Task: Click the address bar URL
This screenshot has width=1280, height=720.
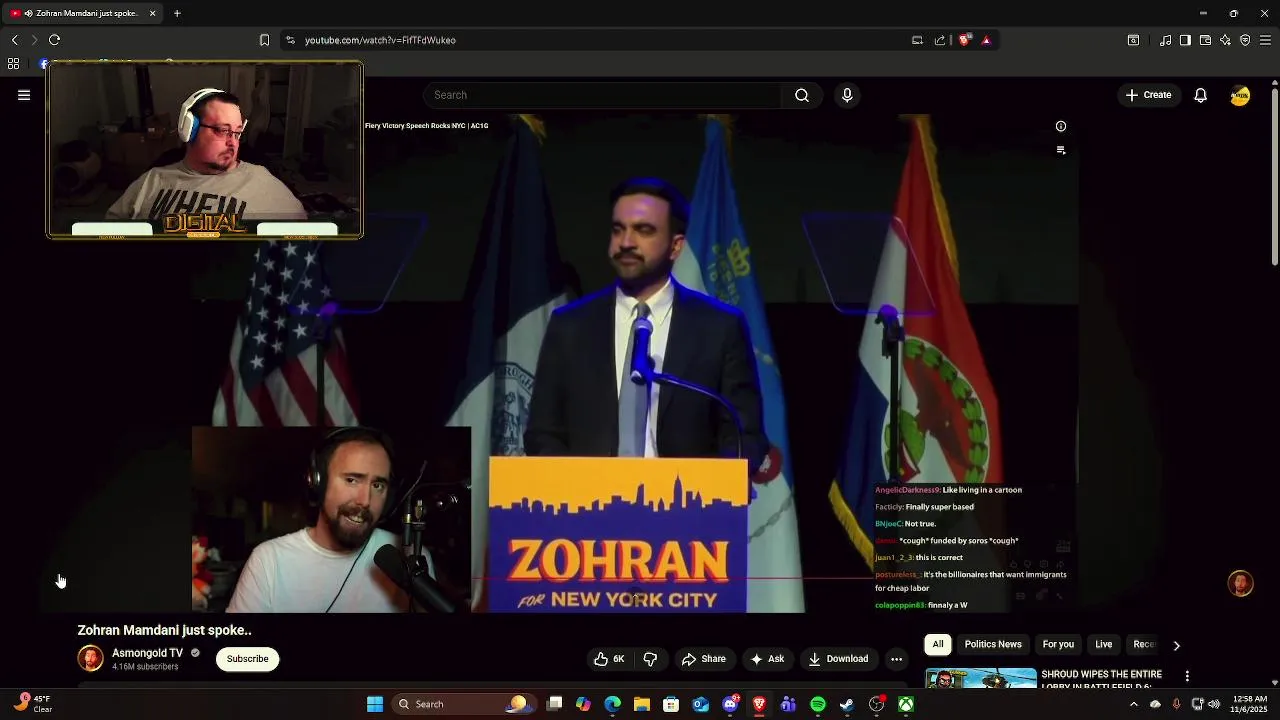Action: [x=380, y=40]
